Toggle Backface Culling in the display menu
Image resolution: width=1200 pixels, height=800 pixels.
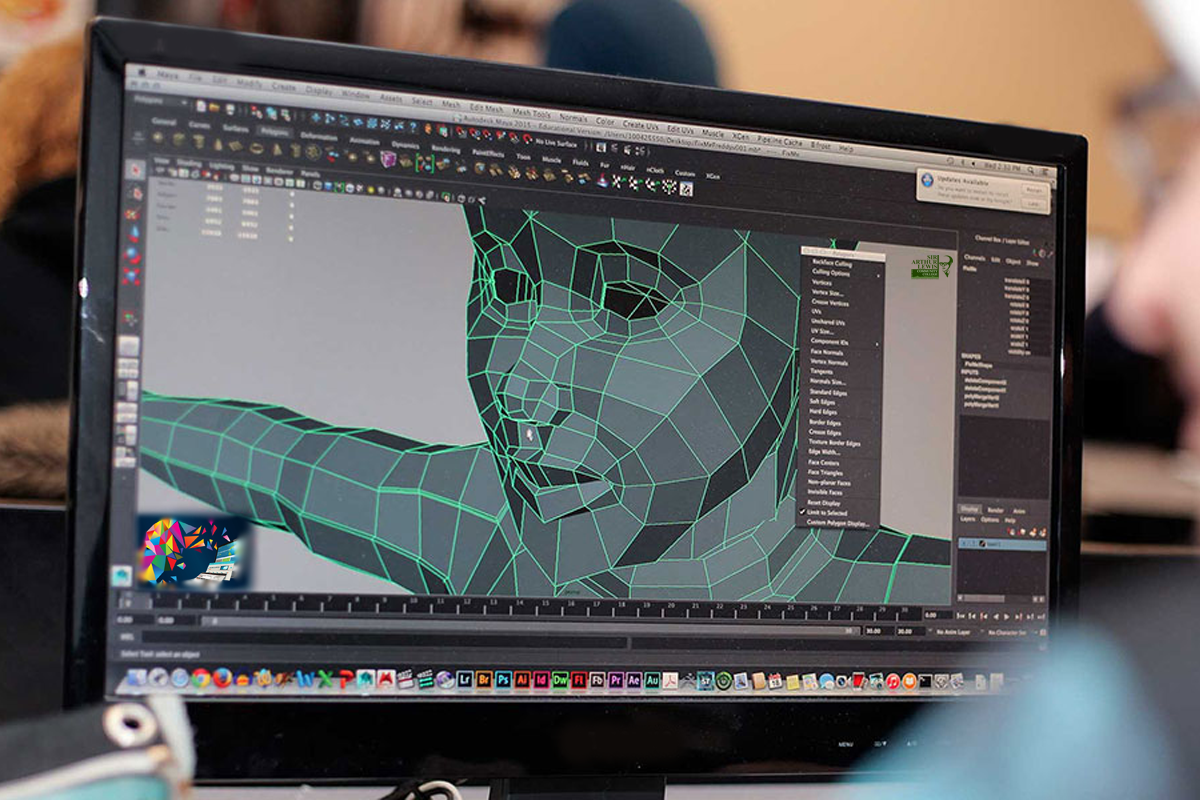pos(831,262)
